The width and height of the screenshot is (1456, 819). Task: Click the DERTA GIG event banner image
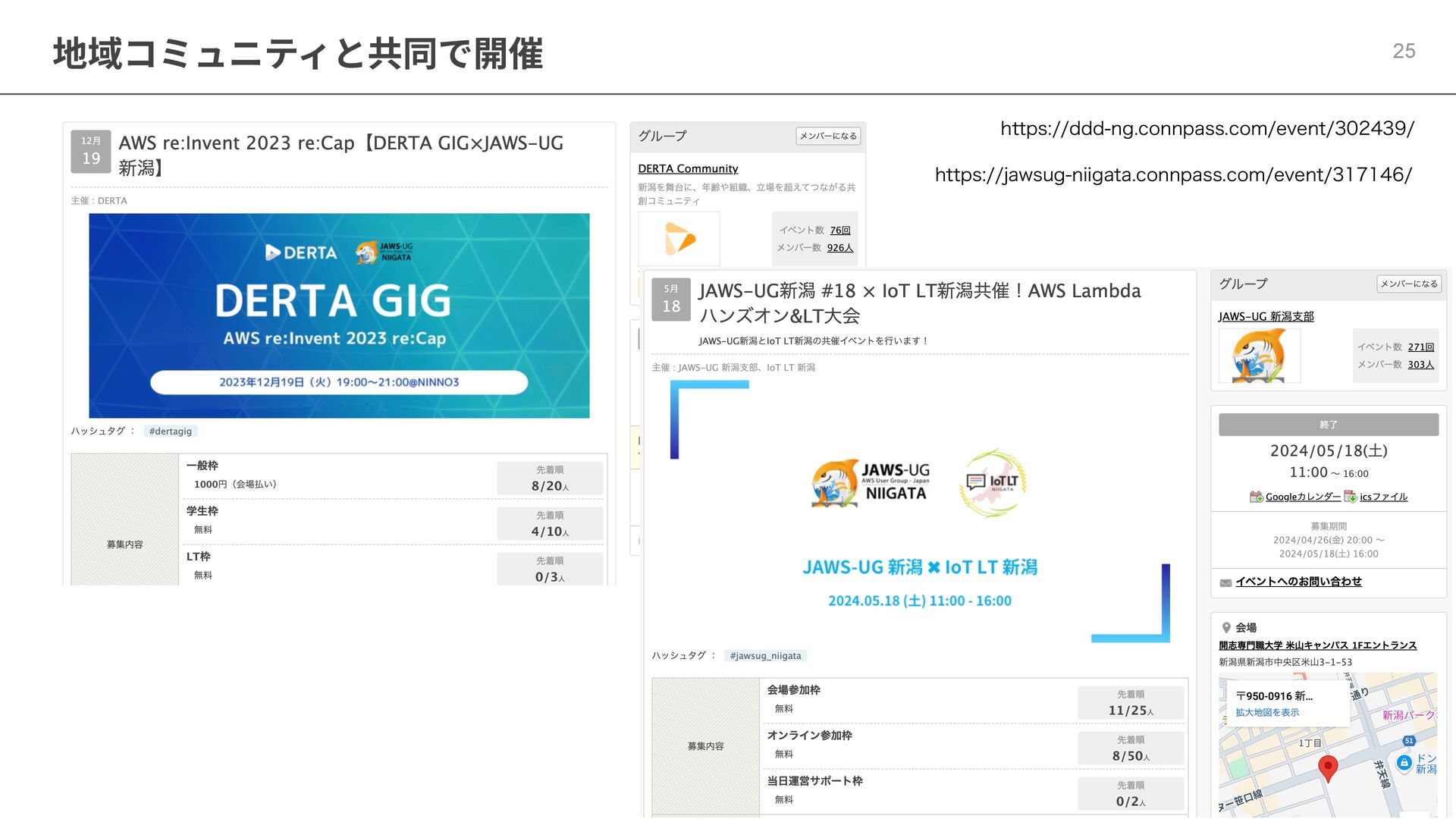(x=339, y=315)
